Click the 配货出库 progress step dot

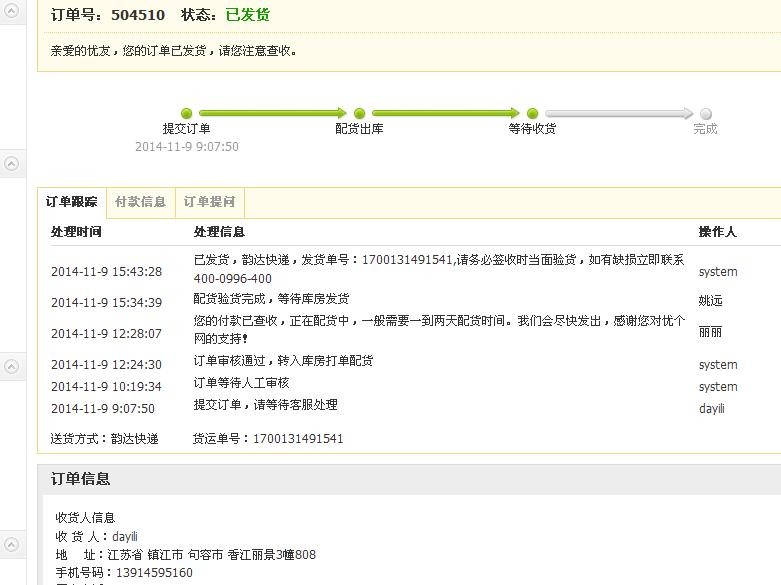(x=359, y=114)
